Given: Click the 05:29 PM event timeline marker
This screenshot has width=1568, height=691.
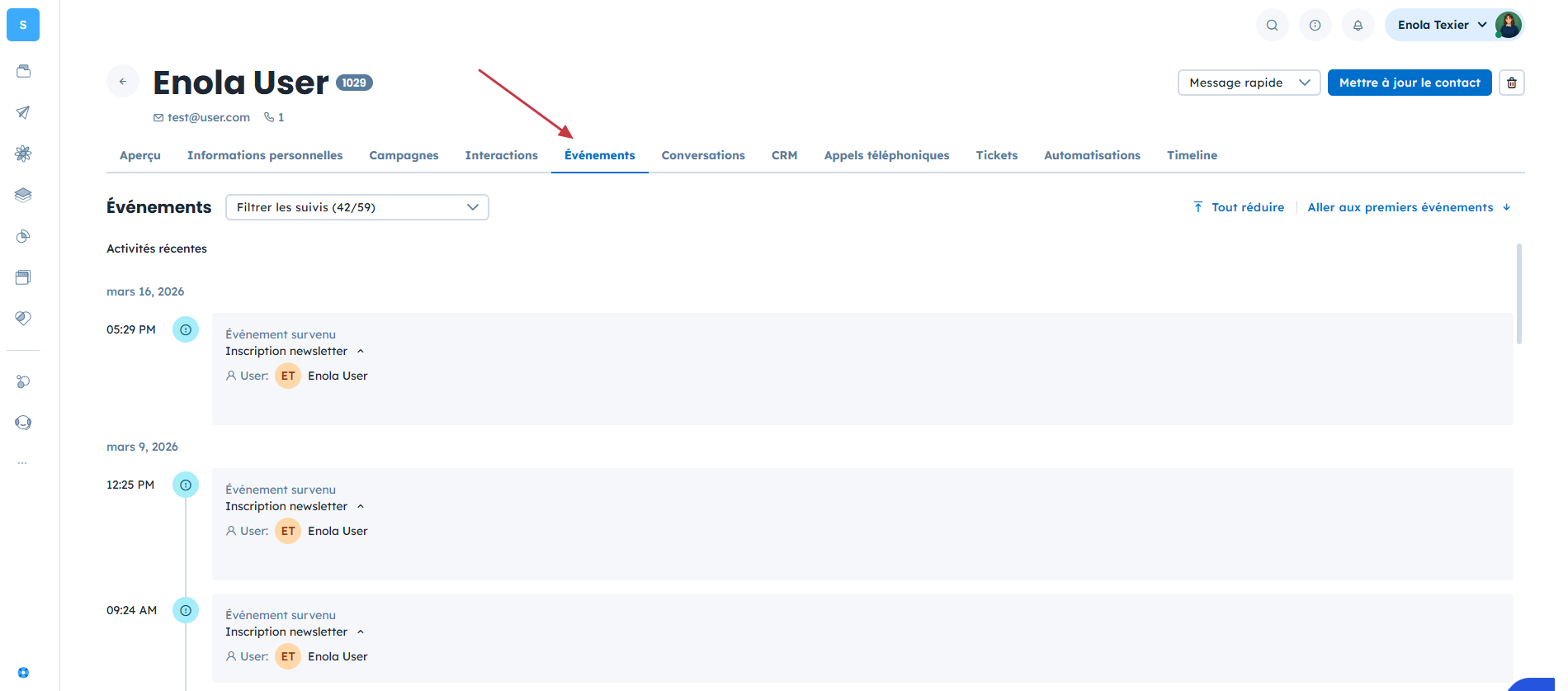Looking at the screenshot, I should (x=186, y=329).
